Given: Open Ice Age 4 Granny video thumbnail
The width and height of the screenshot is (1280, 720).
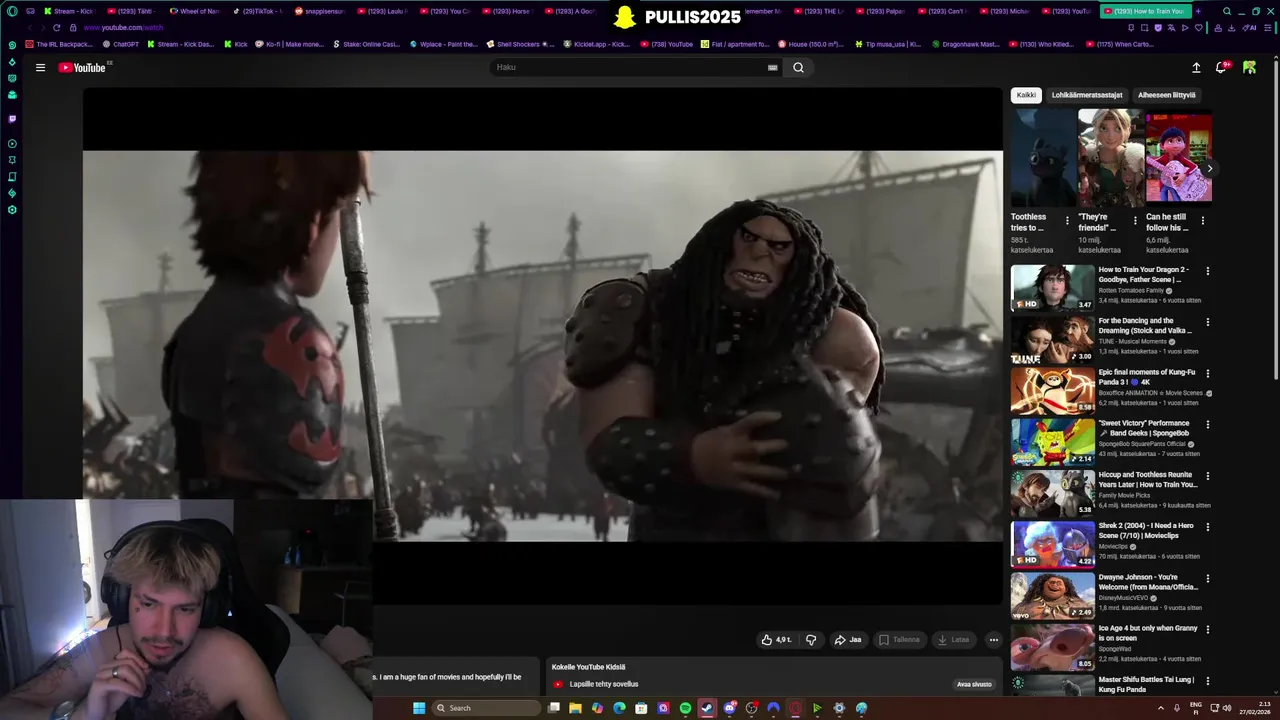Looking at the screenshot, I should coord(1053,647).
